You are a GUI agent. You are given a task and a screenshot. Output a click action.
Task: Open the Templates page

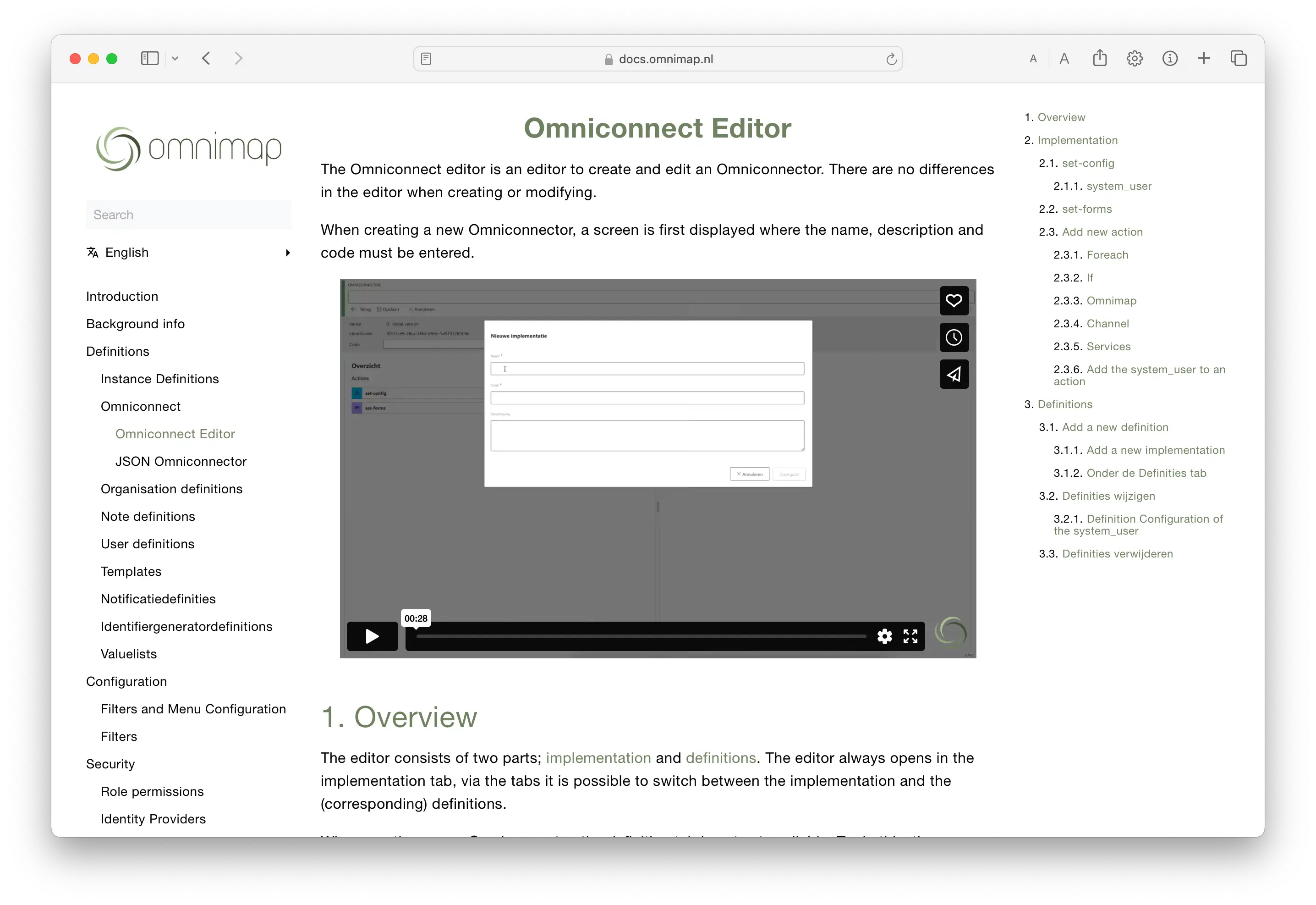pos(131,572)
